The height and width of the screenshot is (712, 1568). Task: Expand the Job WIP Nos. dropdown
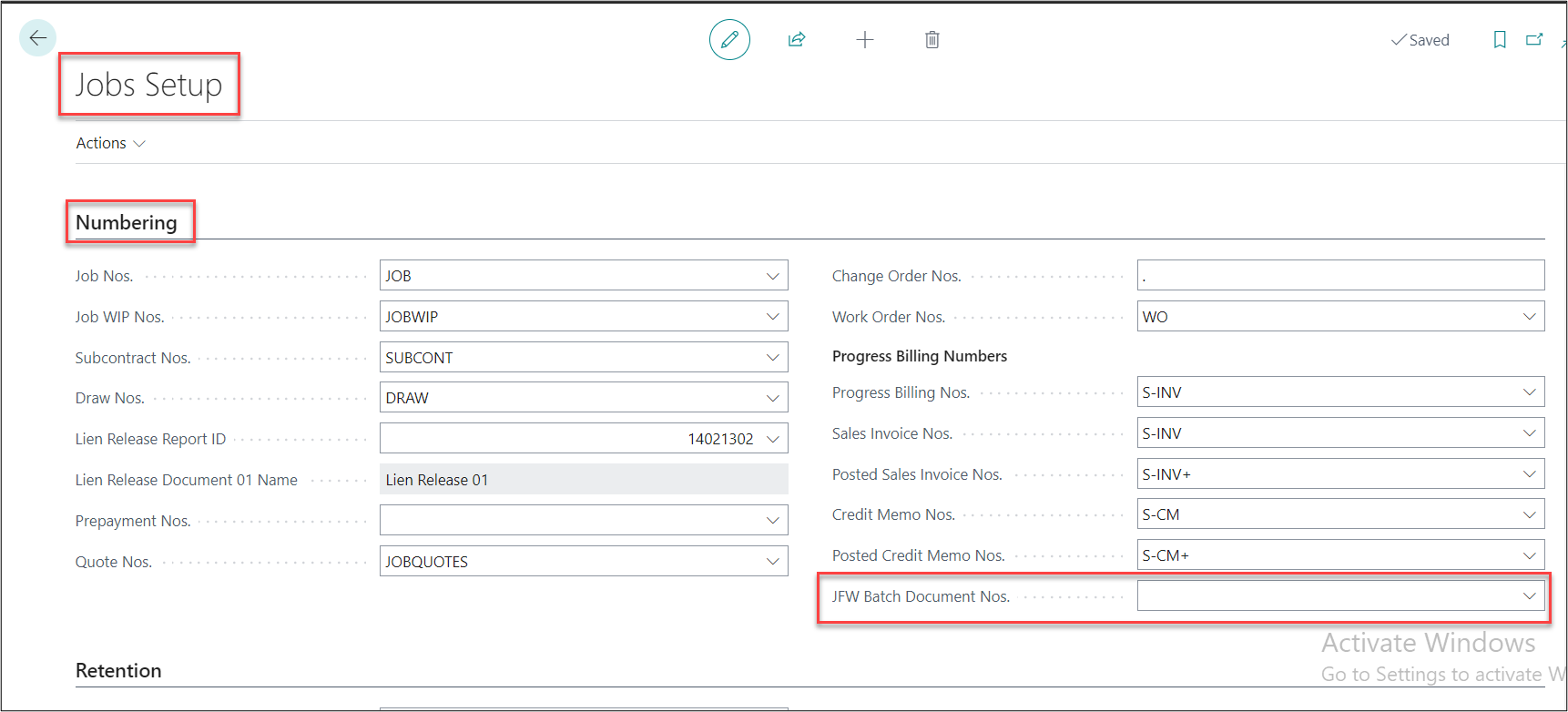tap(772, 317)
